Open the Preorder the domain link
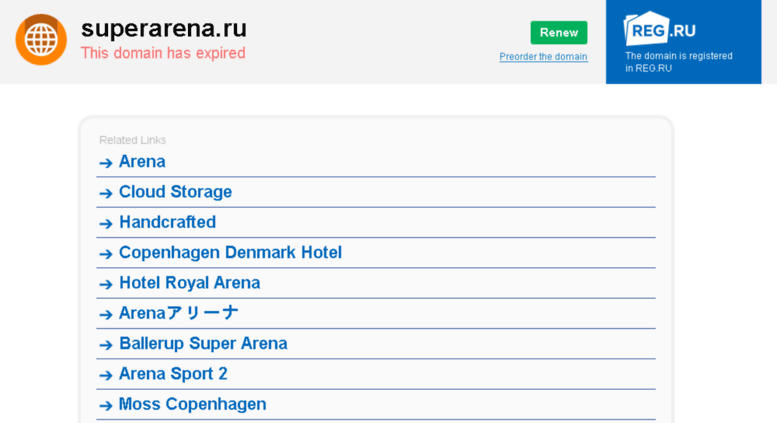Viewport: 777px width, 423px height. coord(543,56)
